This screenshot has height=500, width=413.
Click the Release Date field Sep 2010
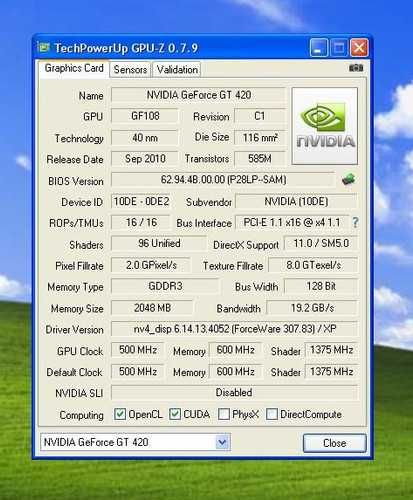pos(145,159)
